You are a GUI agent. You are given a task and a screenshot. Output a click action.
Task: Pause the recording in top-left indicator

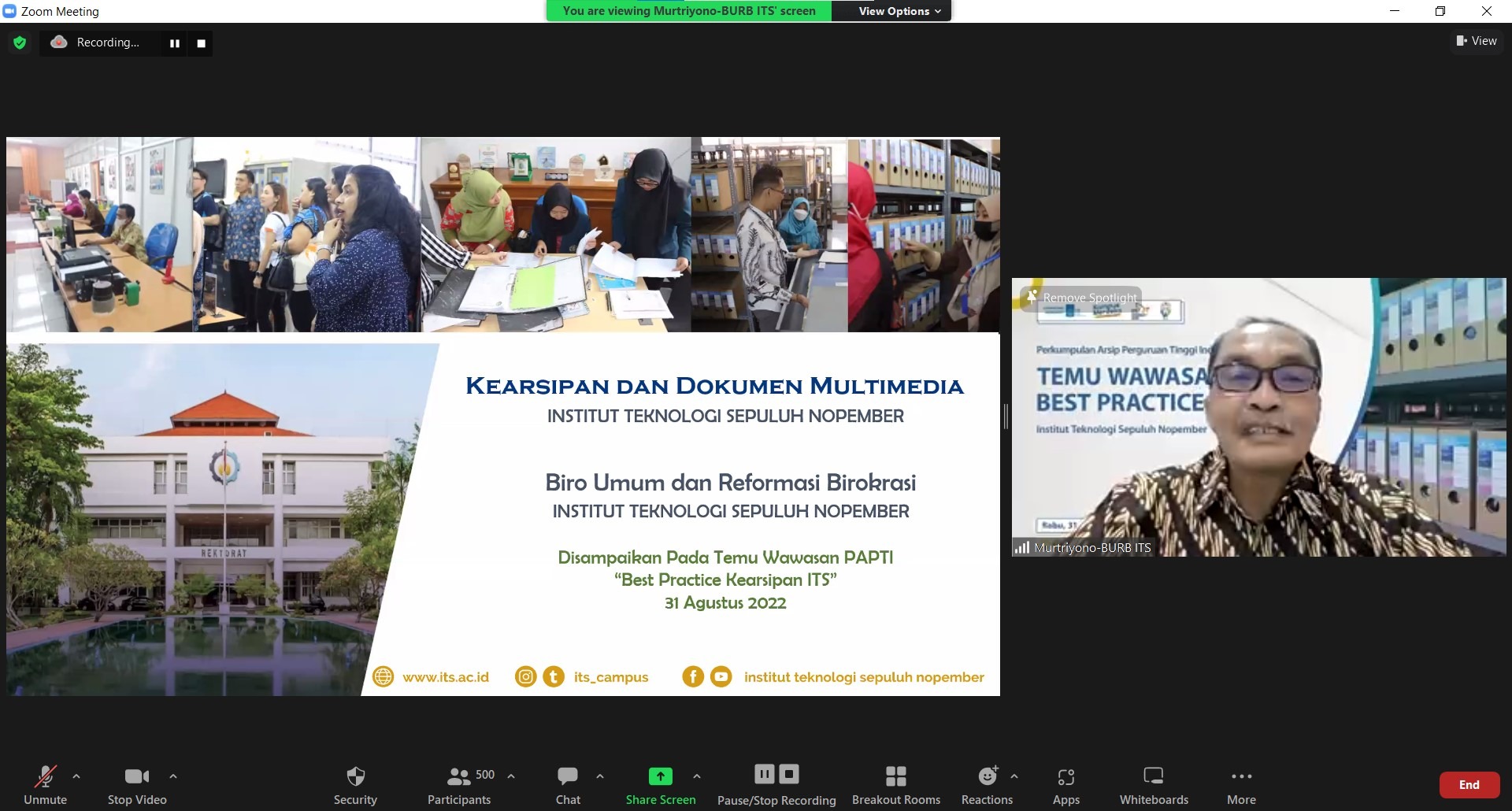[175, 43]
